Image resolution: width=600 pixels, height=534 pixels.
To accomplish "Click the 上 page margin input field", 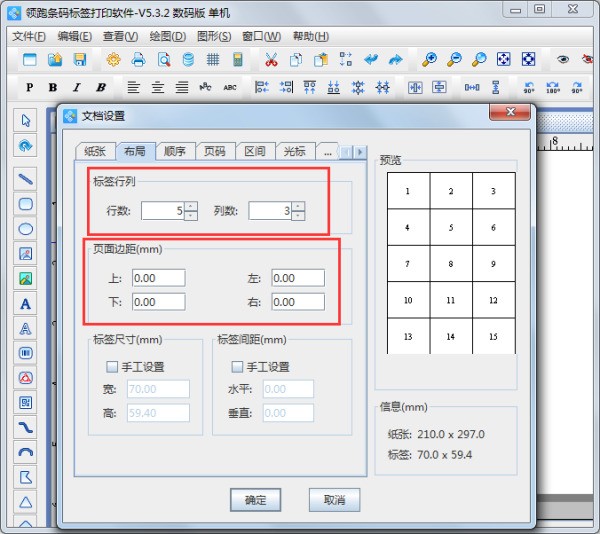I will point(157,278).
